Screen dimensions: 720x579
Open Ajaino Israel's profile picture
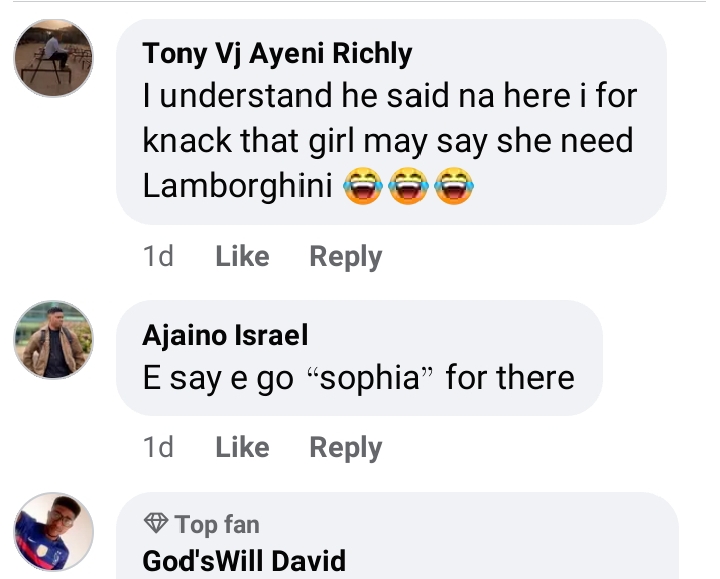pyautogui.click(x=54, y=340)
